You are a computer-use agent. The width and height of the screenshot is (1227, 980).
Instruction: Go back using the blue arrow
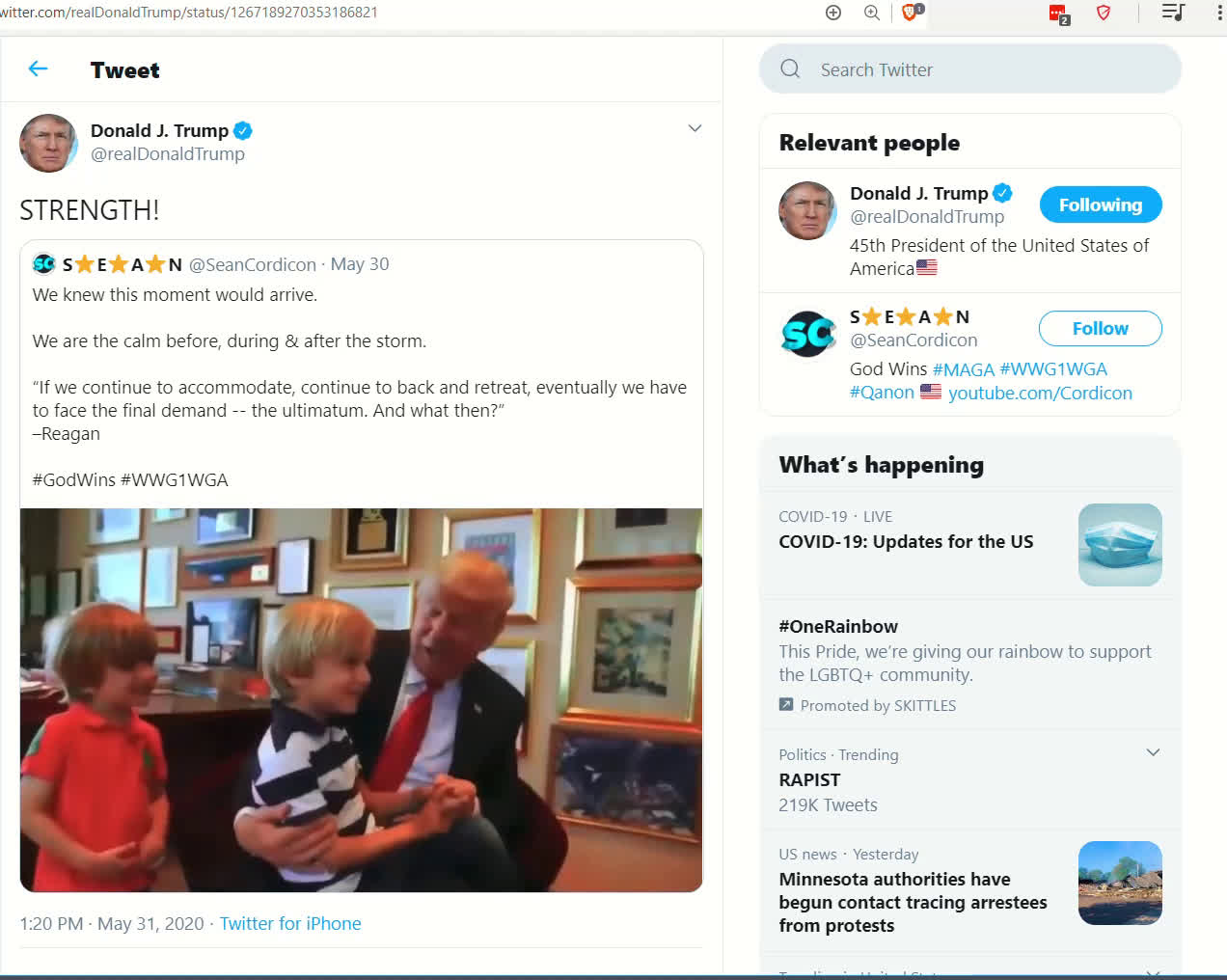click(38, 68)
